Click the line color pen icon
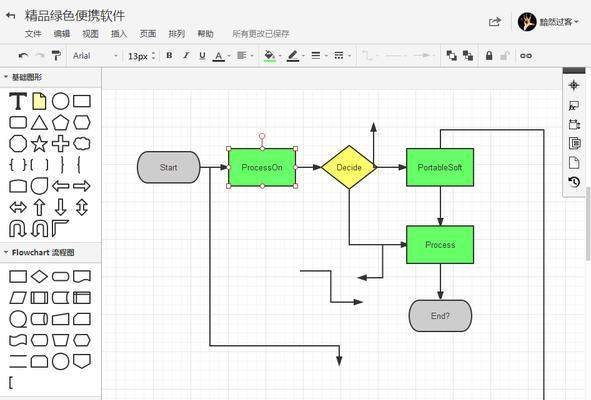The image size is (591, 400). click(x=293, y=56)
